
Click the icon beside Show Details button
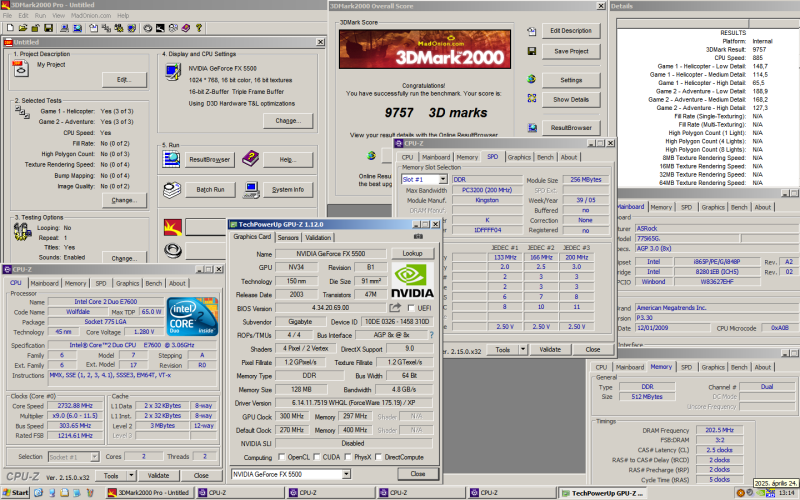pos(532,98)
